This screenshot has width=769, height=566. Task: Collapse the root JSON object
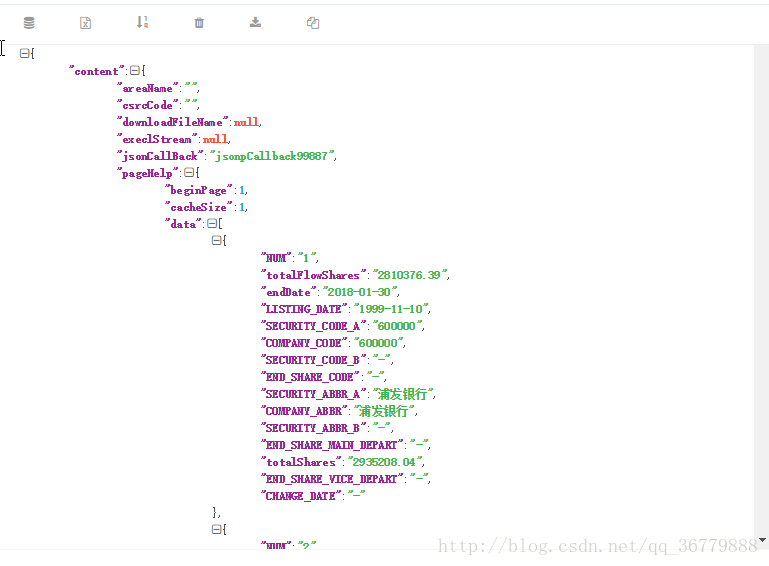(25, 54)
